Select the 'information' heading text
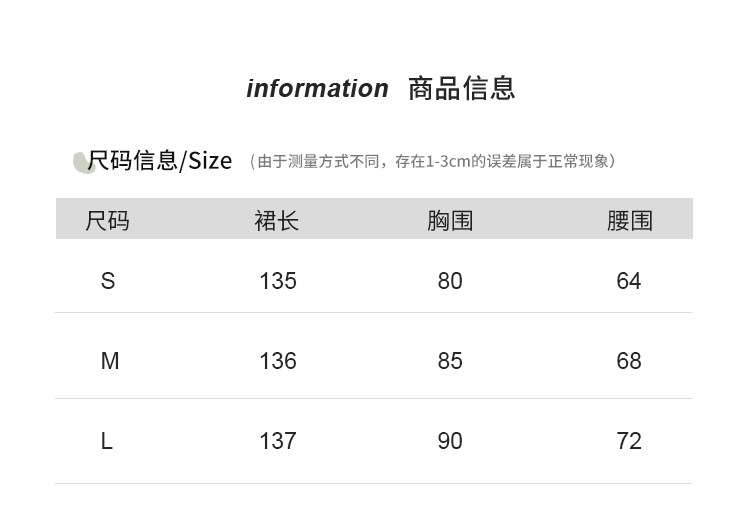The width and height of the screenshot is (750, 505). click(317, 89)
